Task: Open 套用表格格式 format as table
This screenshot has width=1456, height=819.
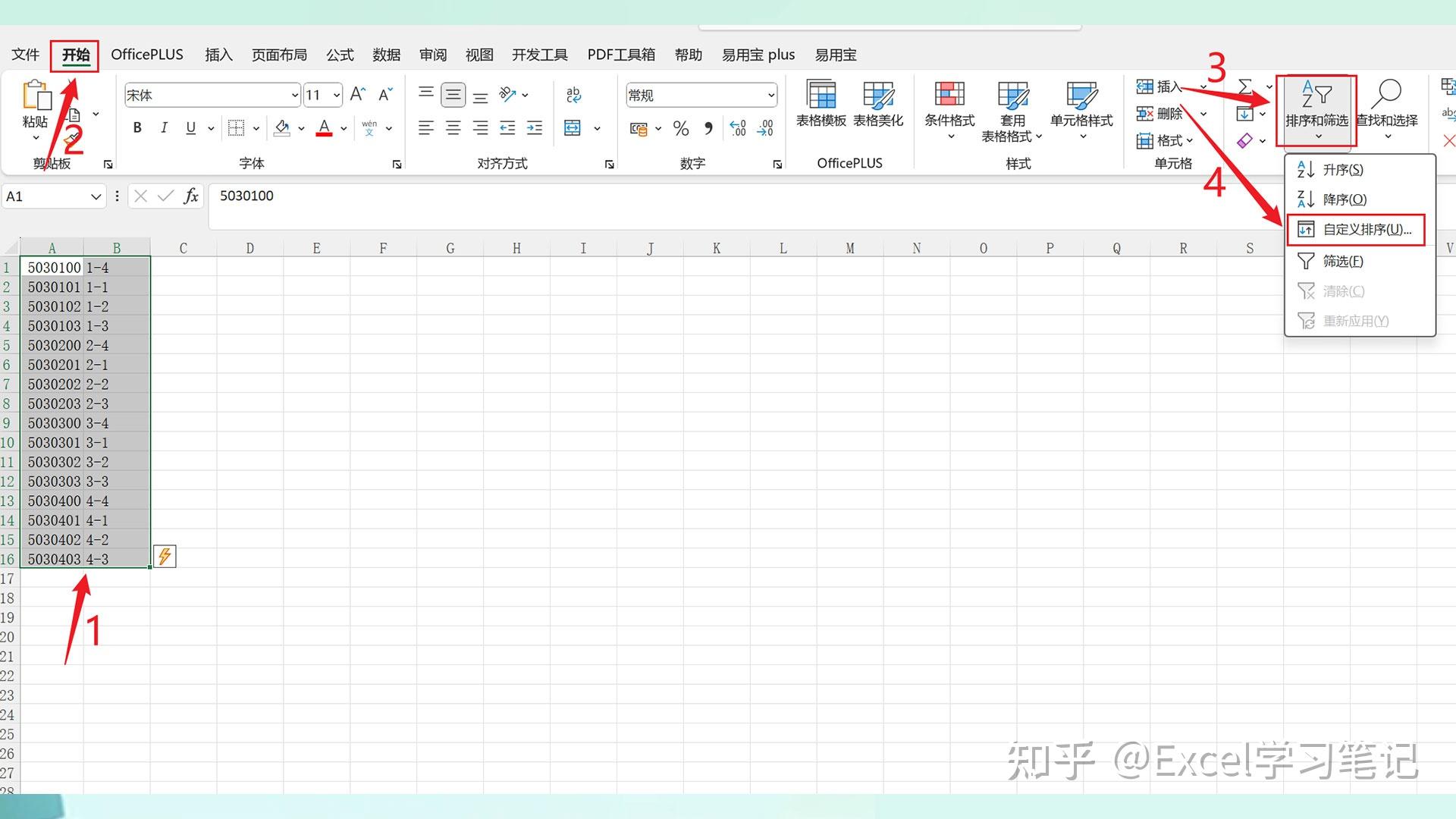Action: (1012, 111)
